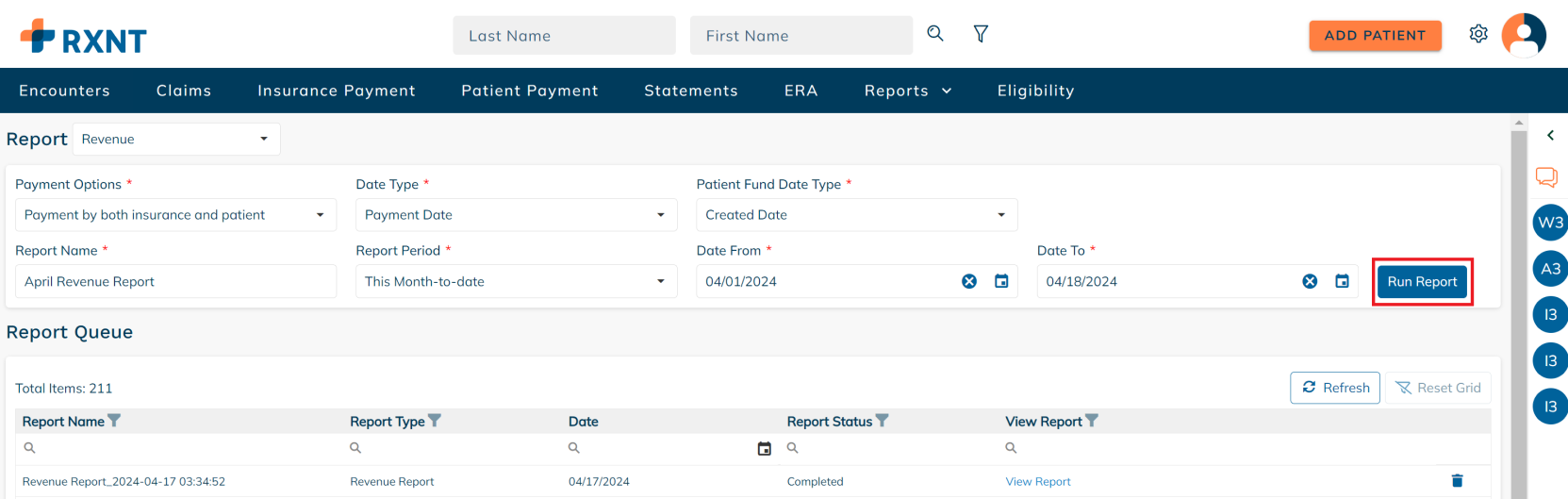Viewport: 1568px width, 499px height.
Task: Open the Date To calendar picker
Action: 1342,281
